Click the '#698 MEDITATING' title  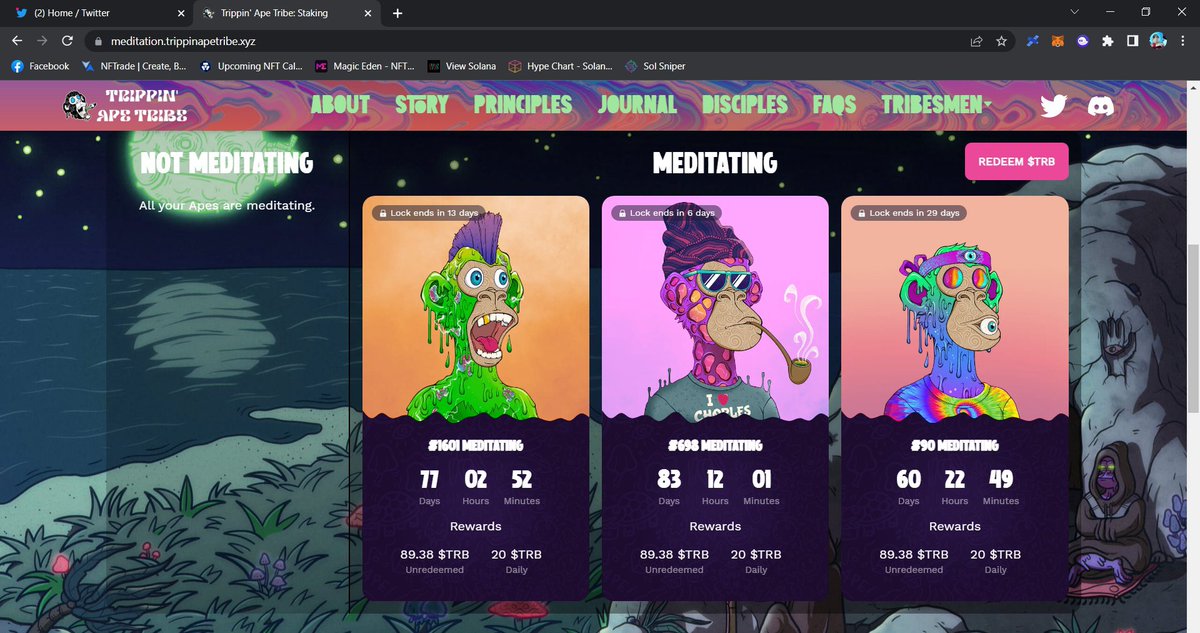(x=715, y=445)
